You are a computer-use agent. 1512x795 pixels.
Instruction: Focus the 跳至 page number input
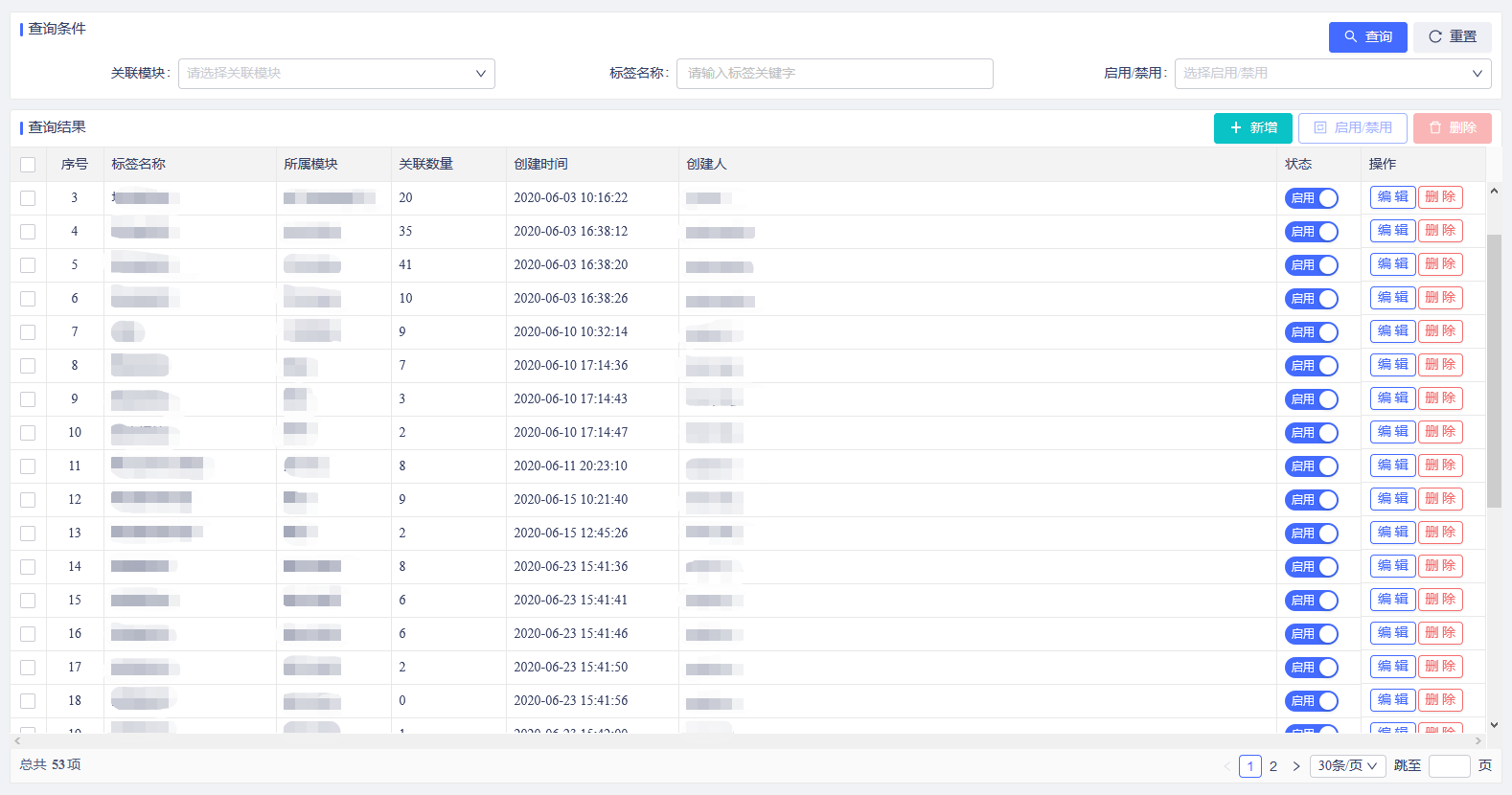[x=1450, y=766]
